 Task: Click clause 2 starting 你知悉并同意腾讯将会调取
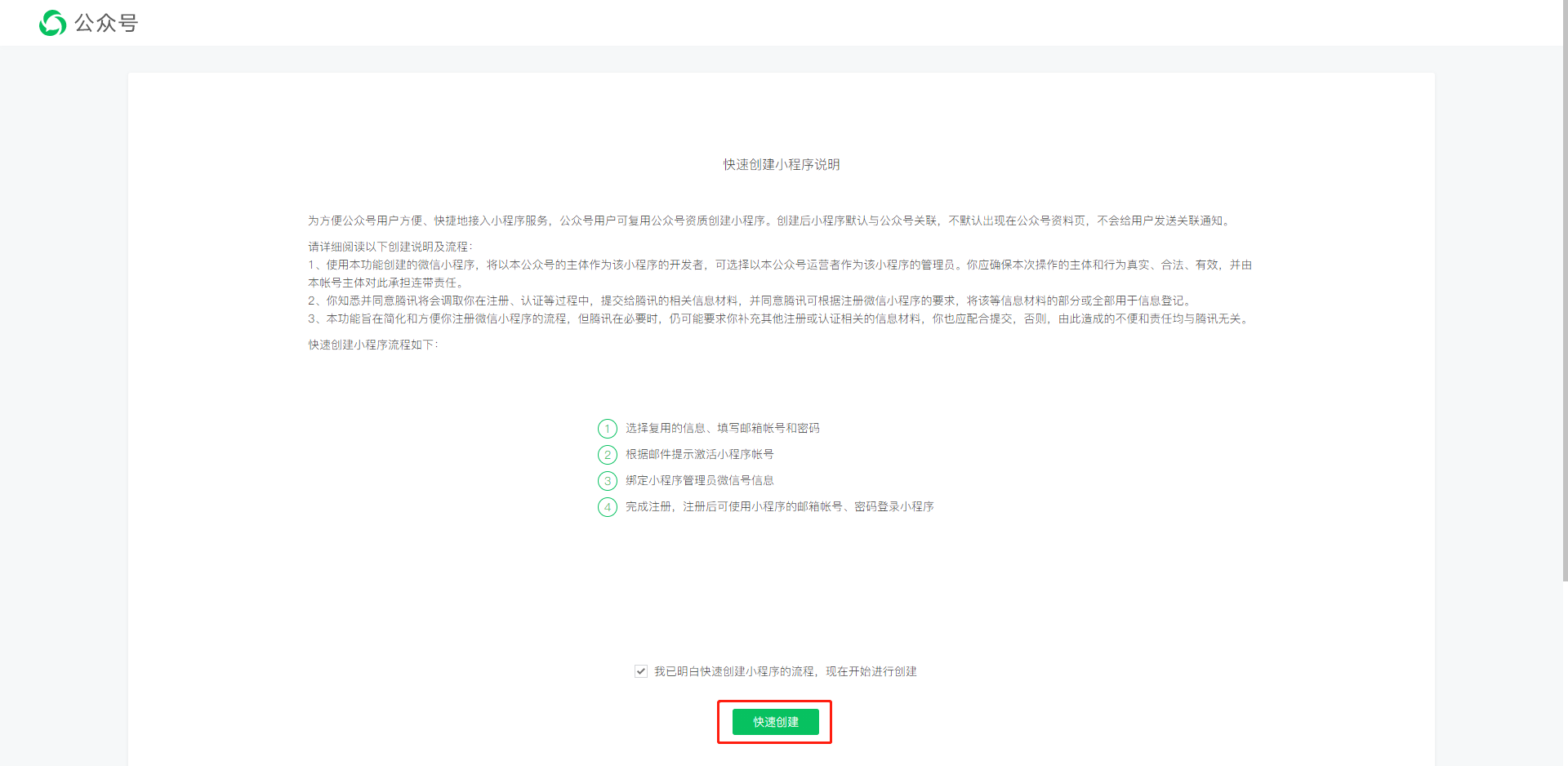coord(750,301)
